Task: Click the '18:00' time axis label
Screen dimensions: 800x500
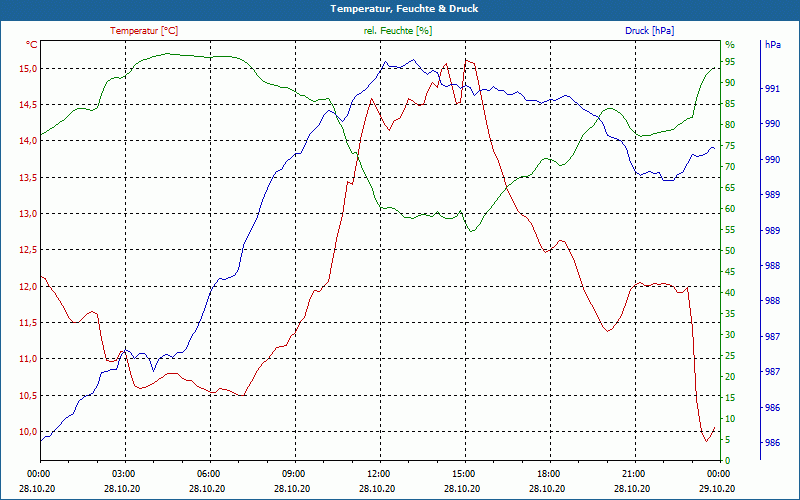Action: click(x=548, y=473)
